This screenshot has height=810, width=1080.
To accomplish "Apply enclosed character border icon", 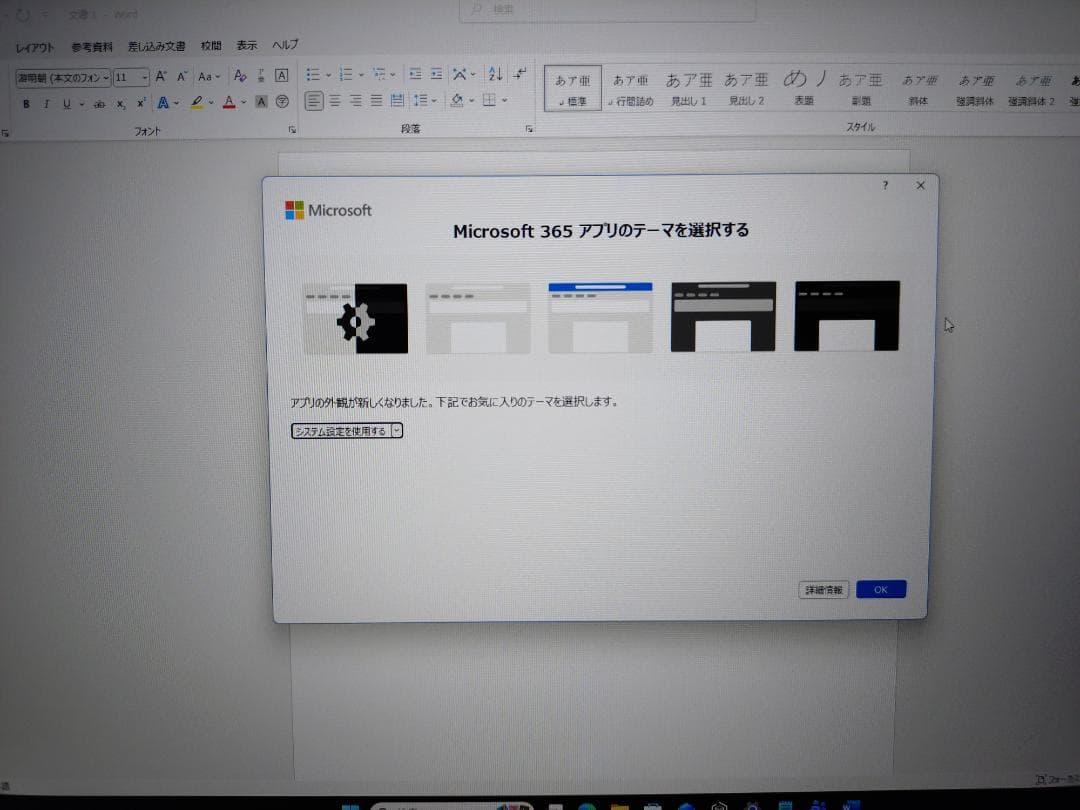I will [x=282, y=76].
